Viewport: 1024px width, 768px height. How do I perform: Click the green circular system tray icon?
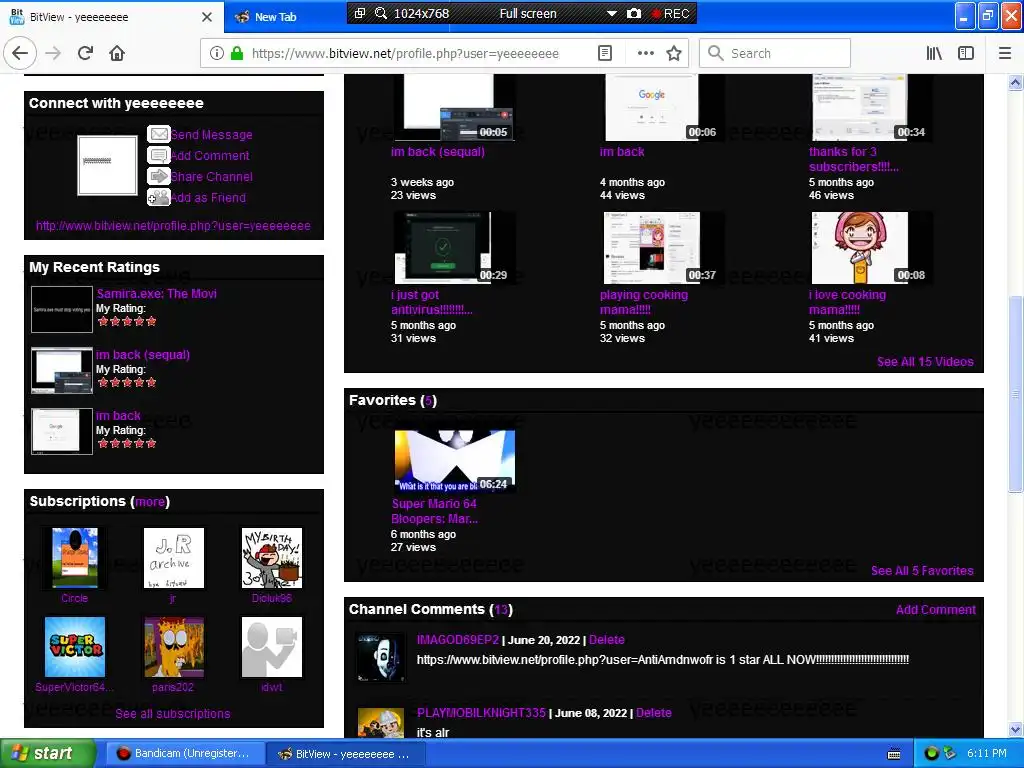tap(932, 754)
